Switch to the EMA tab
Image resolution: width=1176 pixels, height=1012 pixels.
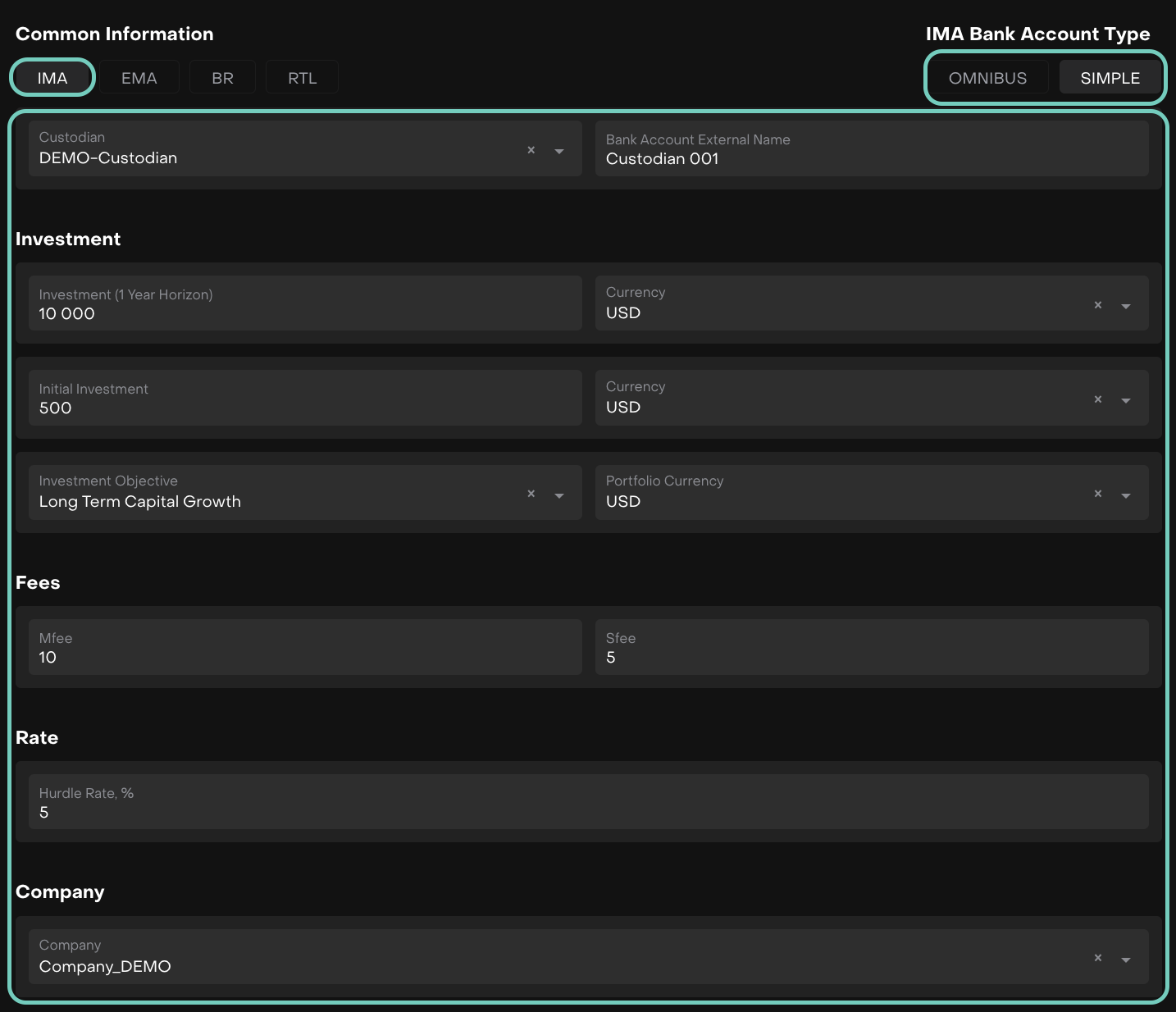pos(139,78)
